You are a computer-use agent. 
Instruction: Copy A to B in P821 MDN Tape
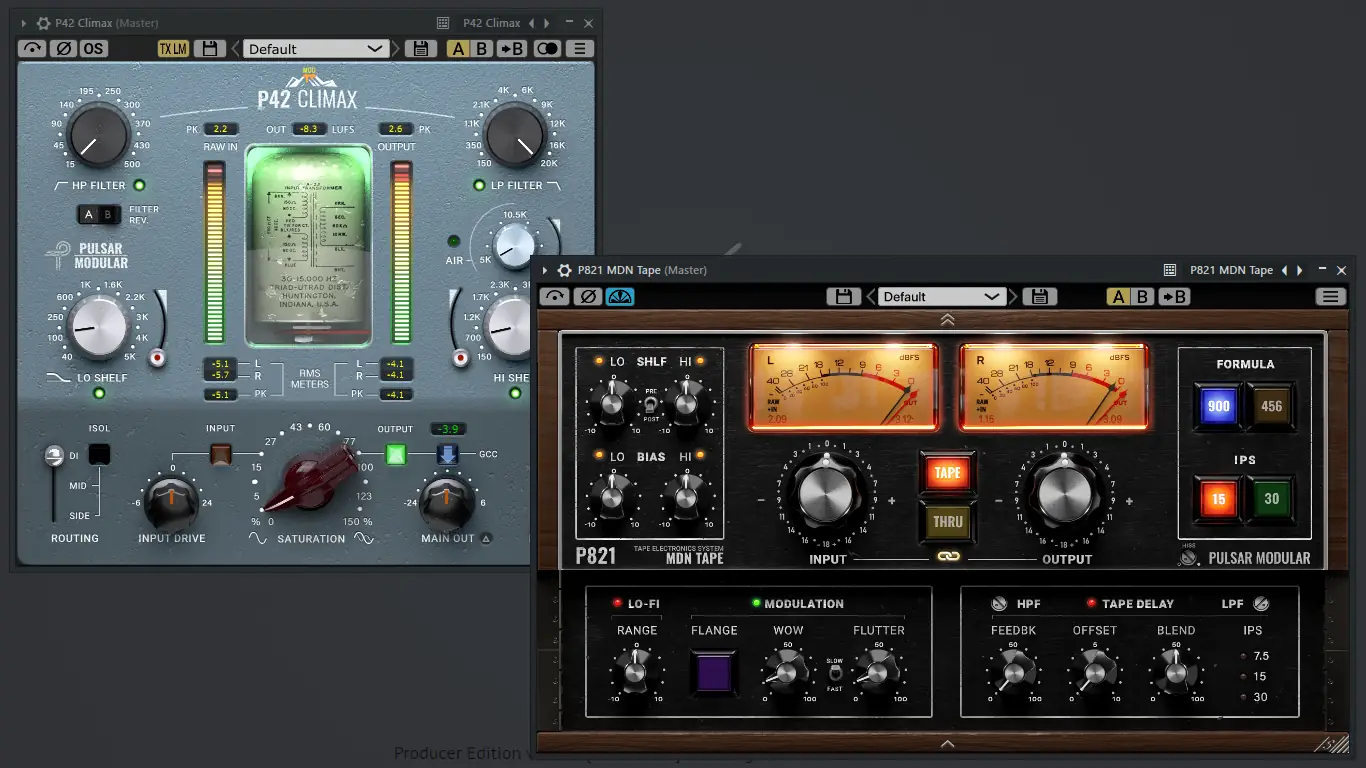pyautogui.click(x=1174, y=296)
